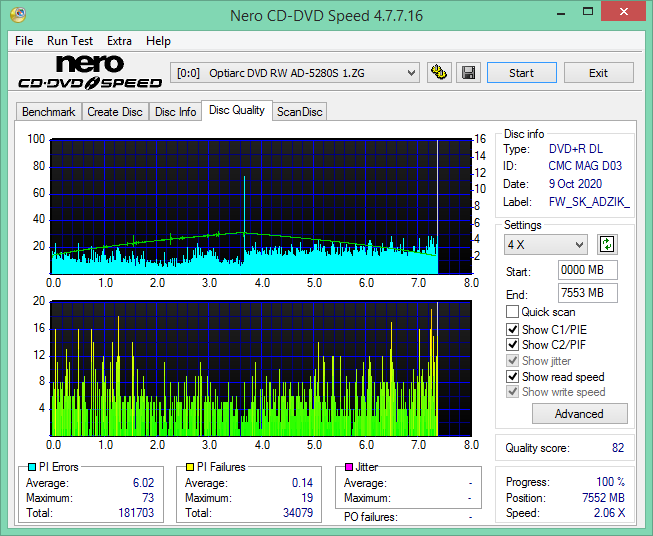Click PI Failures total 34079
Screen dimensions: 653x536
point(298,512)
